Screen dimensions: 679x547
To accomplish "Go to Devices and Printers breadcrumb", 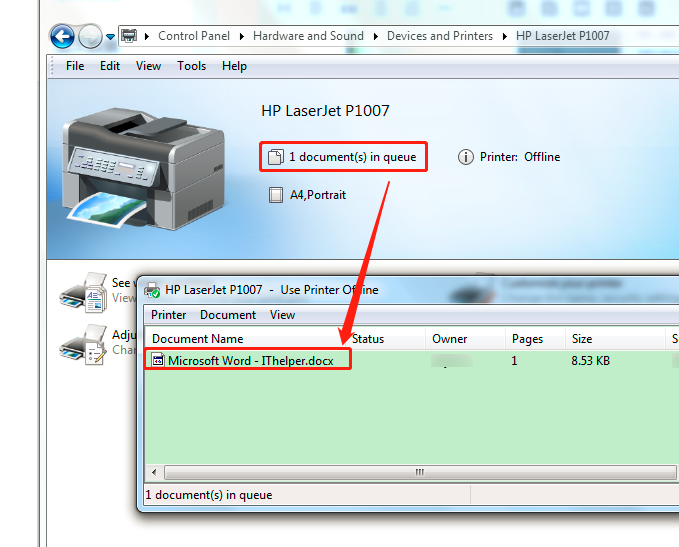I will click(x=440, y=36).
